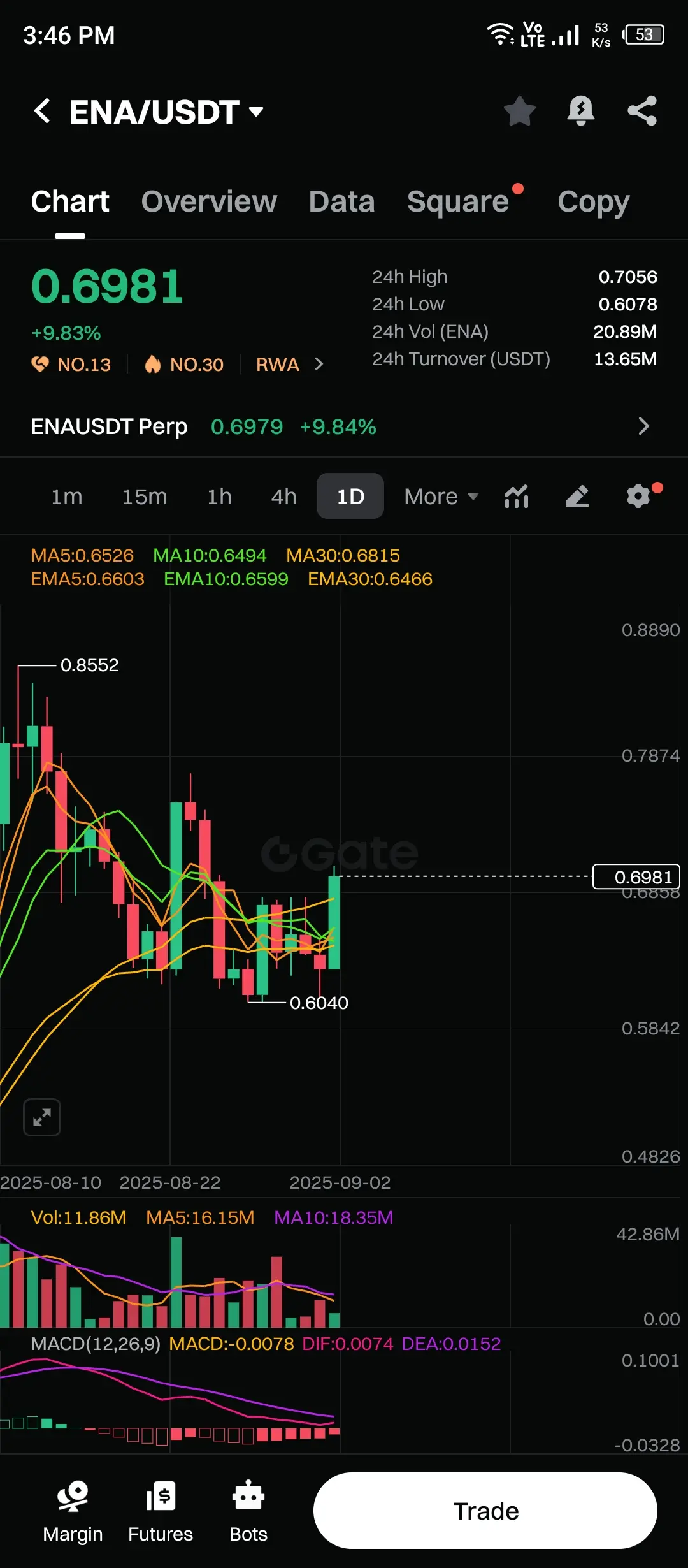688x1568 pixels.
Task: Select the 4h timeframe
Action: pyautogui.click(x=284, y=497)
